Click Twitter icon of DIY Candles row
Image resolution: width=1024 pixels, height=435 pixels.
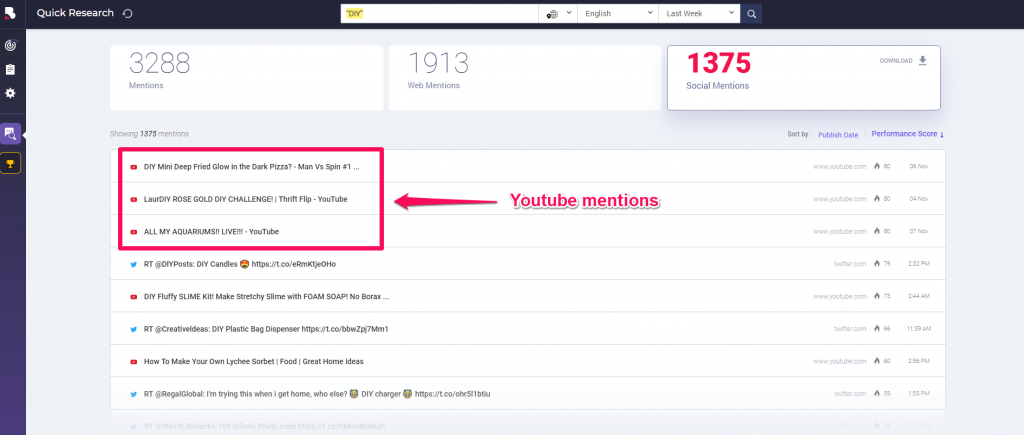(133, 264)
